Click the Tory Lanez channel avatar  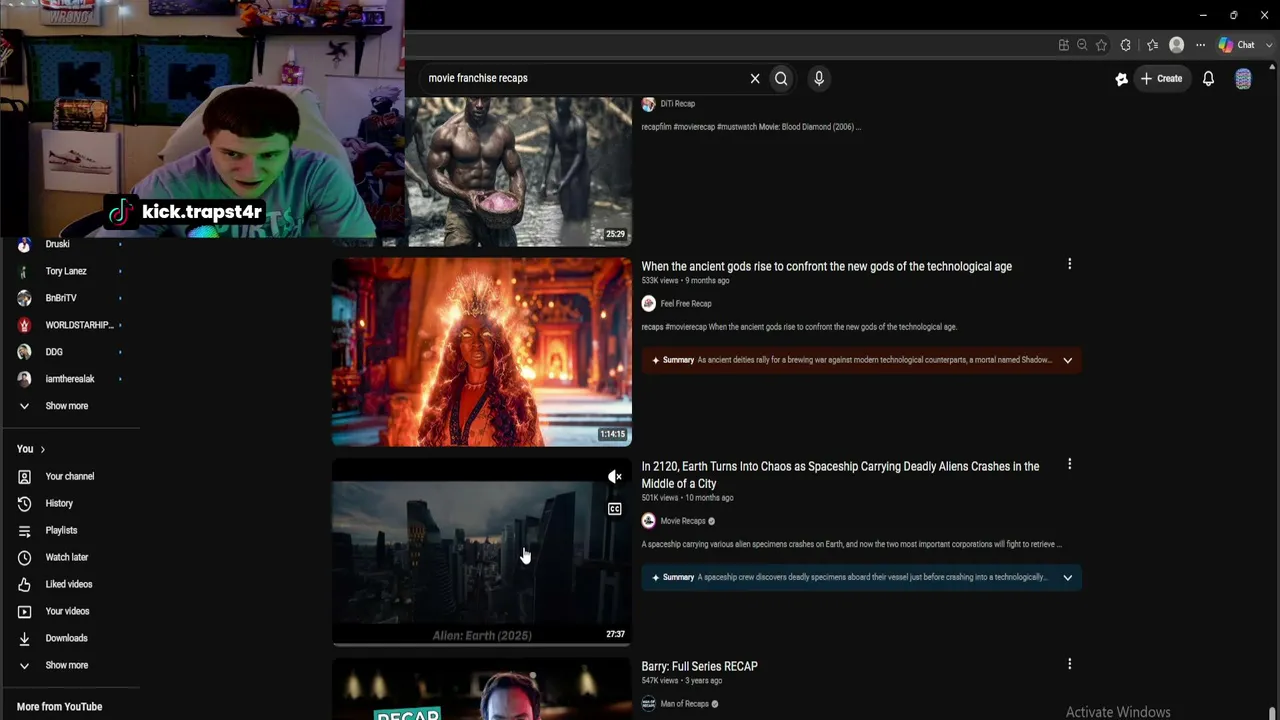tap(24, 271)
